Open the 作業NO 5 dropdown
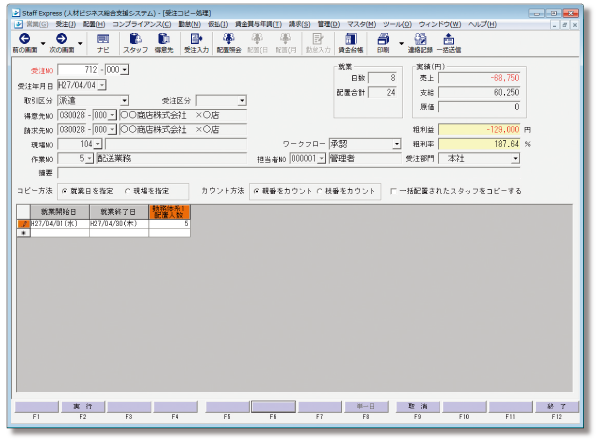600x447 pixels. pyautogui.click(x=90, y=158)
